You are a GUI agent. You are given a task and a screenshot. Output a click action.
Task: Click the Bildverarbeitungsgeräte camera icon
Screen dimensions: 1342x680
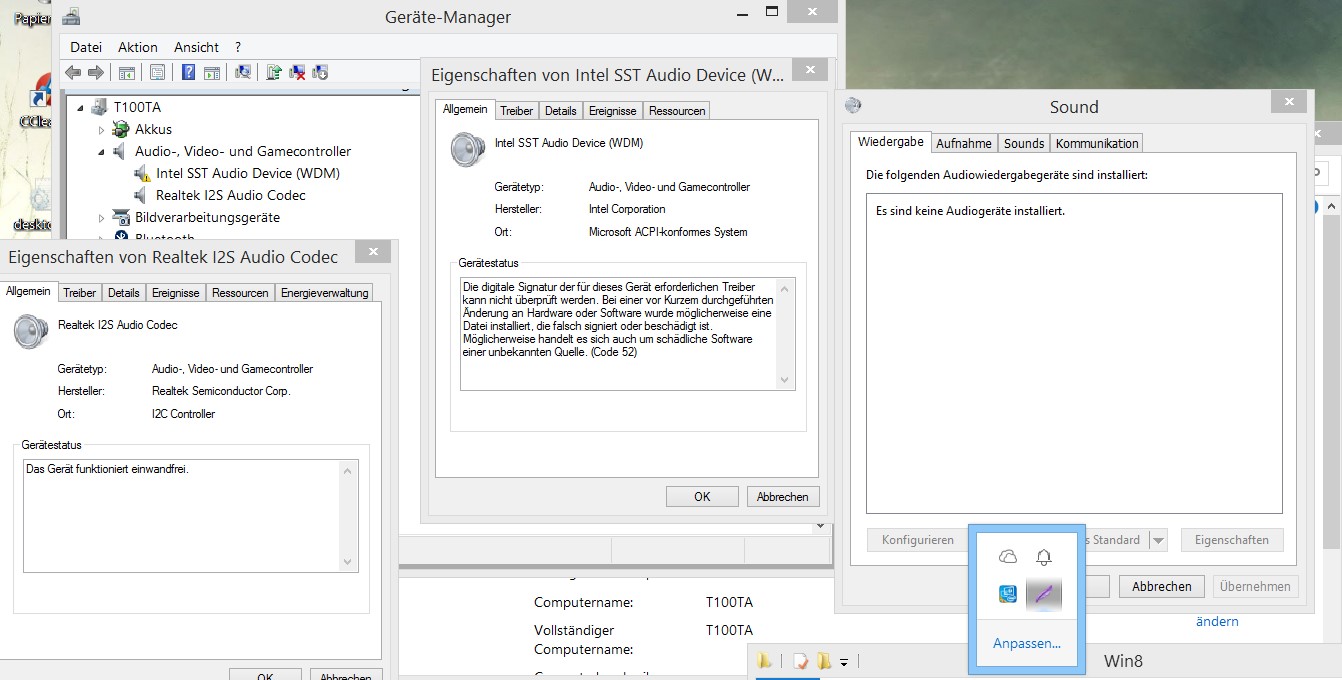pyautogui.click(x=121, y=217)
